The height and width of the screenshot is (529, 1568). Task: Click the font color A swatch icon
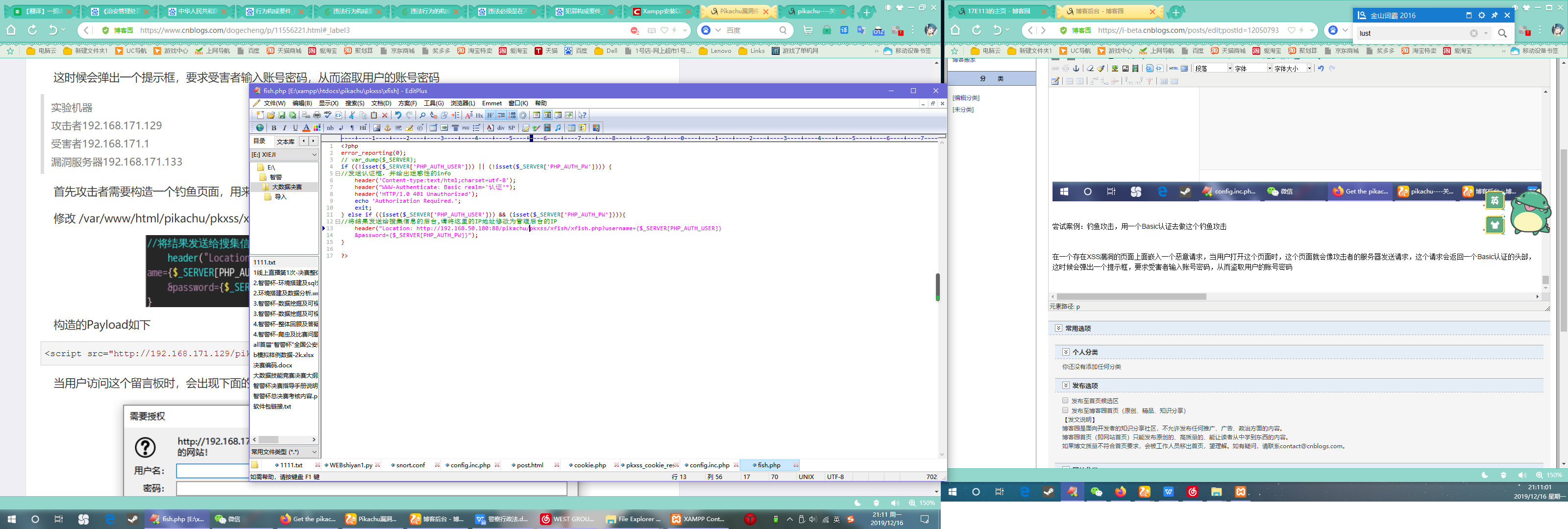306,128
